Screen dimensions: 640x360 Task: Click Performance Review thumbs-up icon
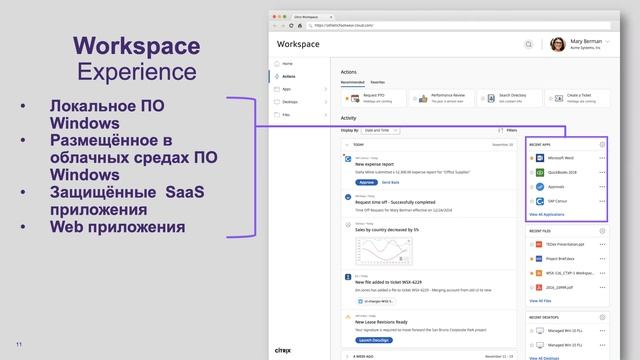tap(423, 98)
